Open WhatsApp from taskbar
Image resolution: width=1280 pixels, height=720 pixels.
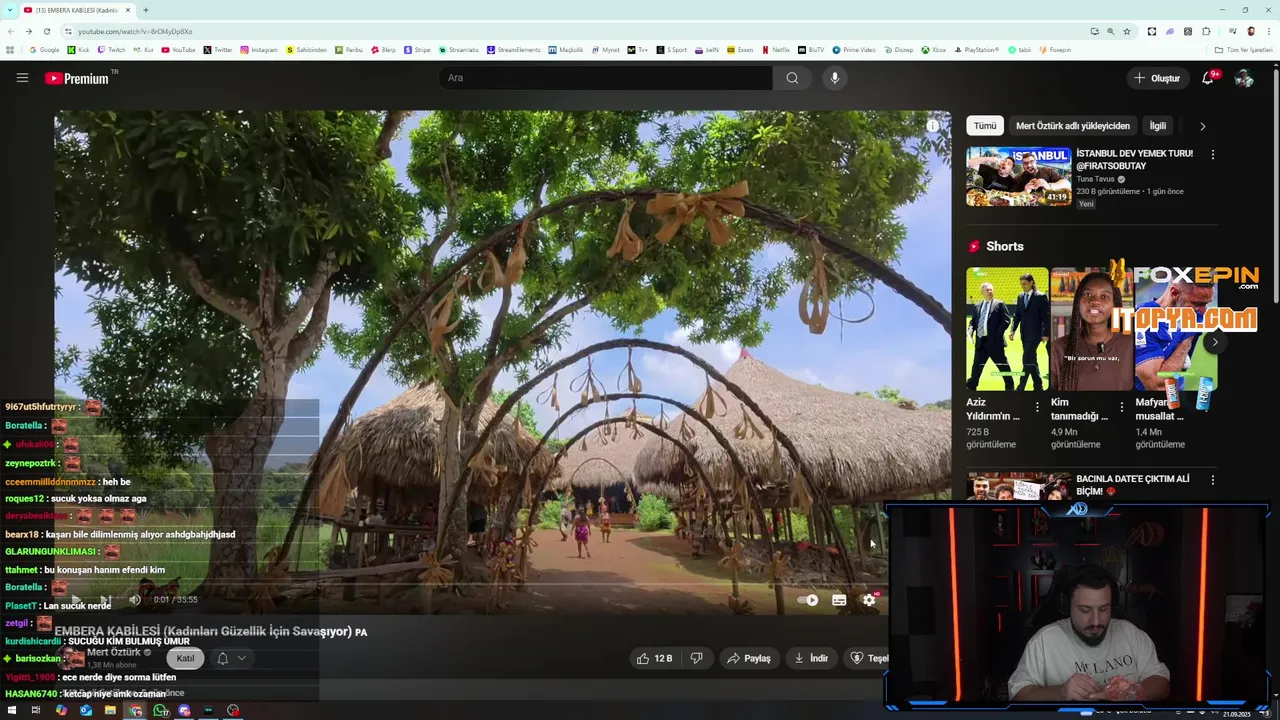(160, 711)
